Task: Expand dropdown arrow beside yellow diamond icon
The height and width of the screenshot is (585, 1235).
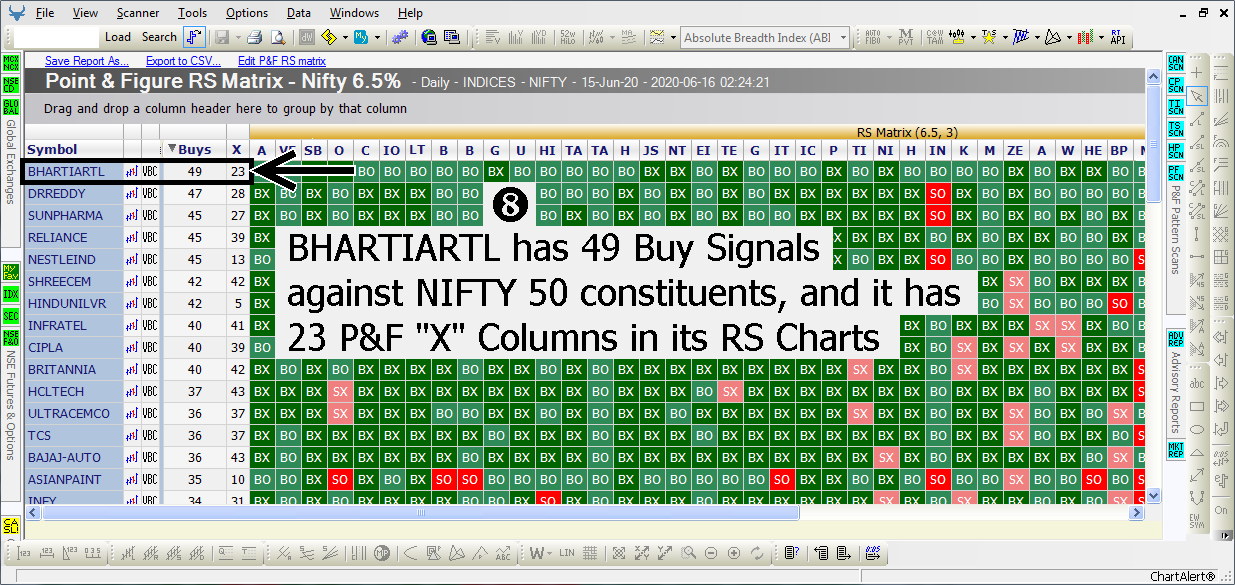Action: [x=345, y=38]
